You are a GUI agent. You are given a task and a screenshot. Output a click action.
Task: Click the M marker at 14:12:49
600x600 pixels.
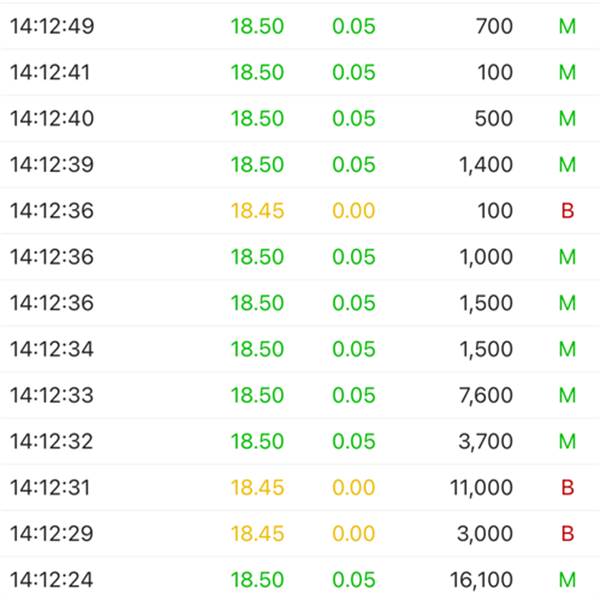coord(567,26)
